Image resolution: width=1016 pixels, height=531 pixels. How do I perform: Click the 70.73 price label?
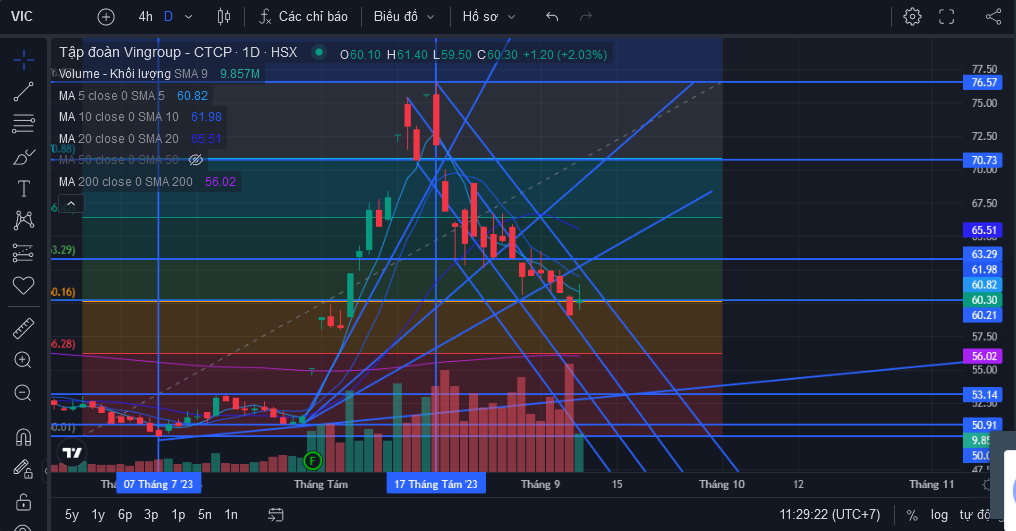984,160
